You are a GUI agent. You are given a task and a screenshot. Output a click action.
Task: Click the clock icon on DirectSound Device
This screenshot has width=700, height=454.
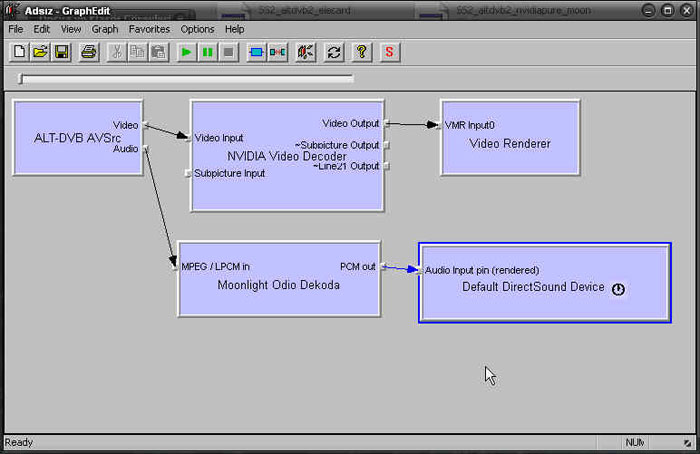618,289
